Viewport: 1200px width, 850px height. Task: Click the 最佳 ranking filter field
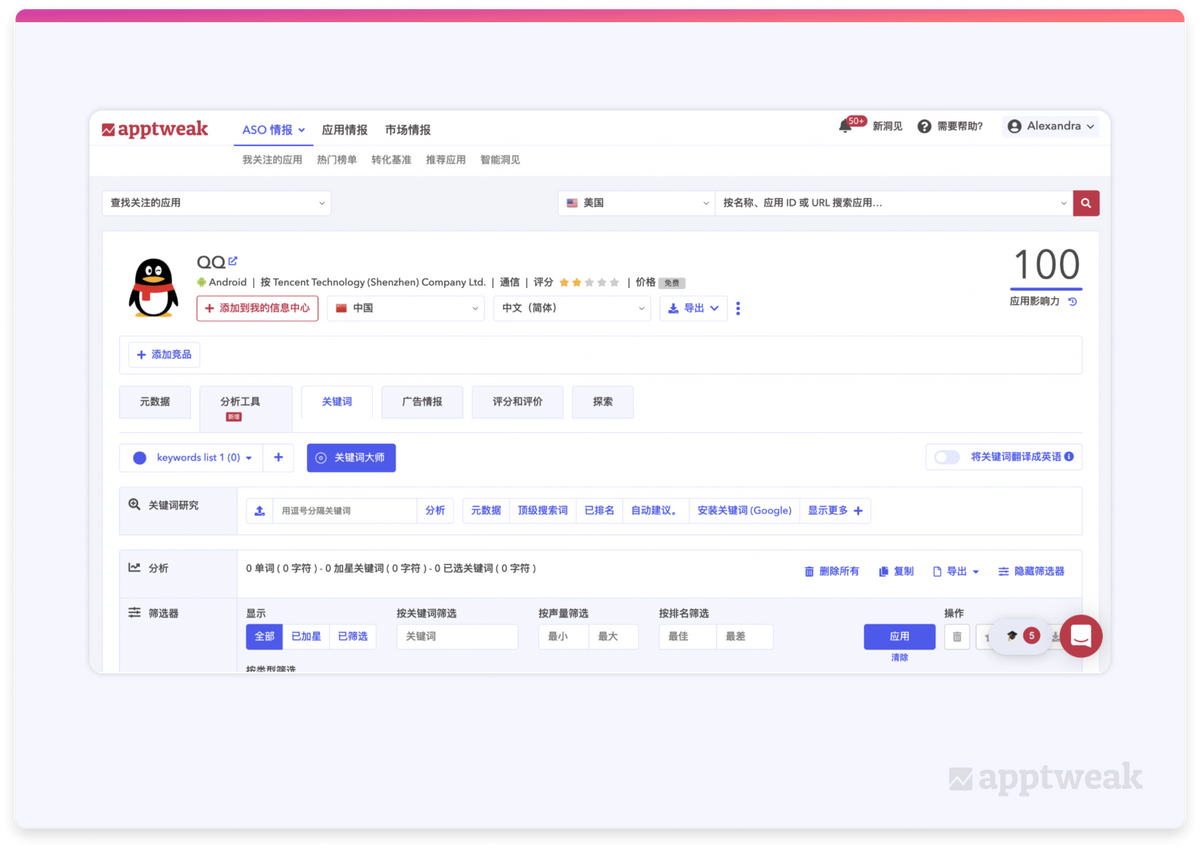click(688, 636)
